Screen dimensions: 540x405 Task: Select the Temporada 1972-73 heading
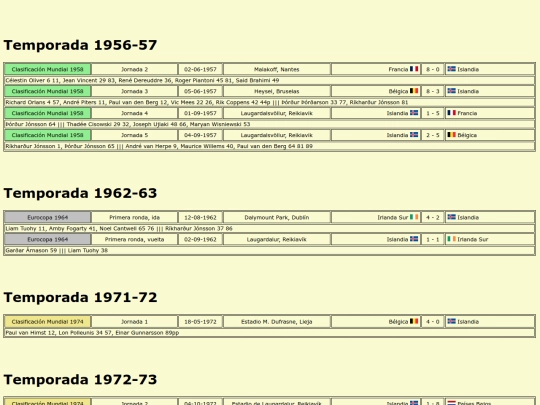(x=80, y=380)
